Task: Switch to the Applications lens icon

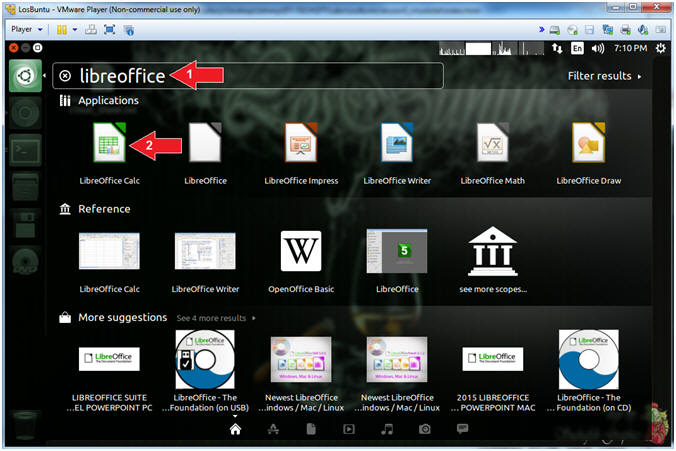Action: (273, 429)
